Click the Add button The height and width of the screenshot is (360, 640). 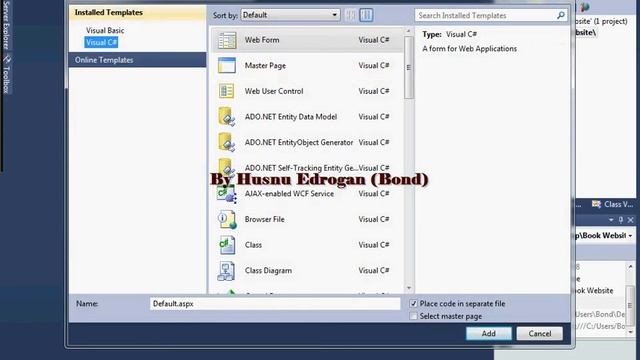489,333
